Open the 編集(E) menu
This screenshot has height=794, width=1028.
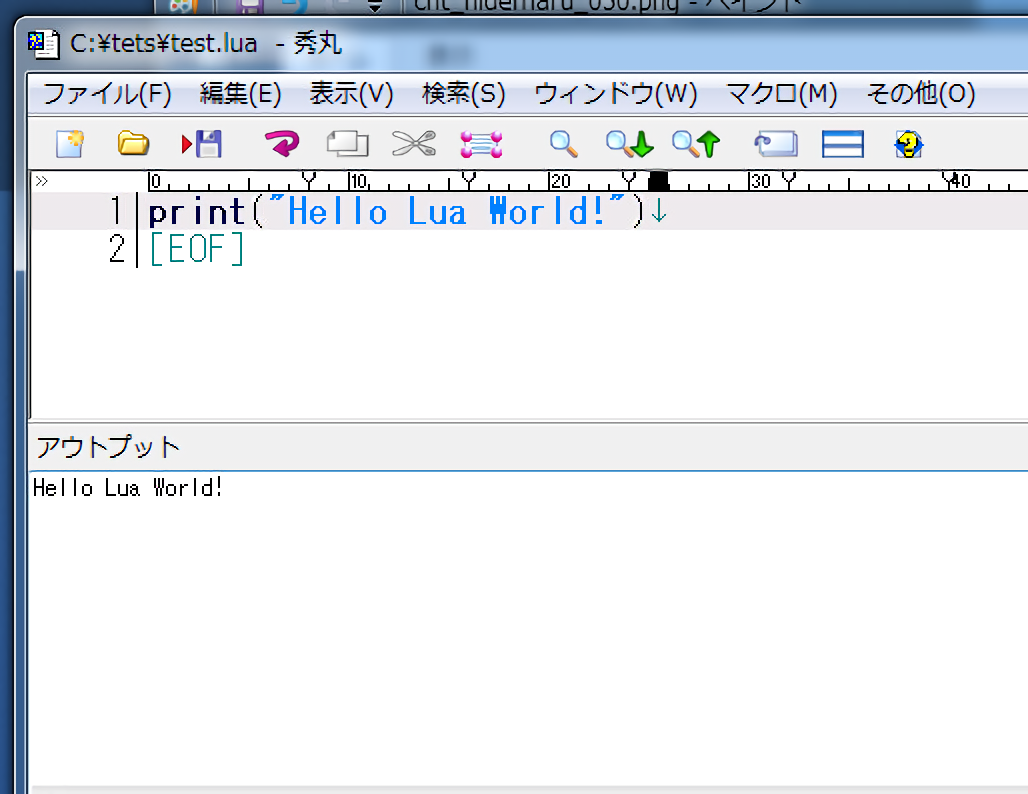click(x=240, y=94)
